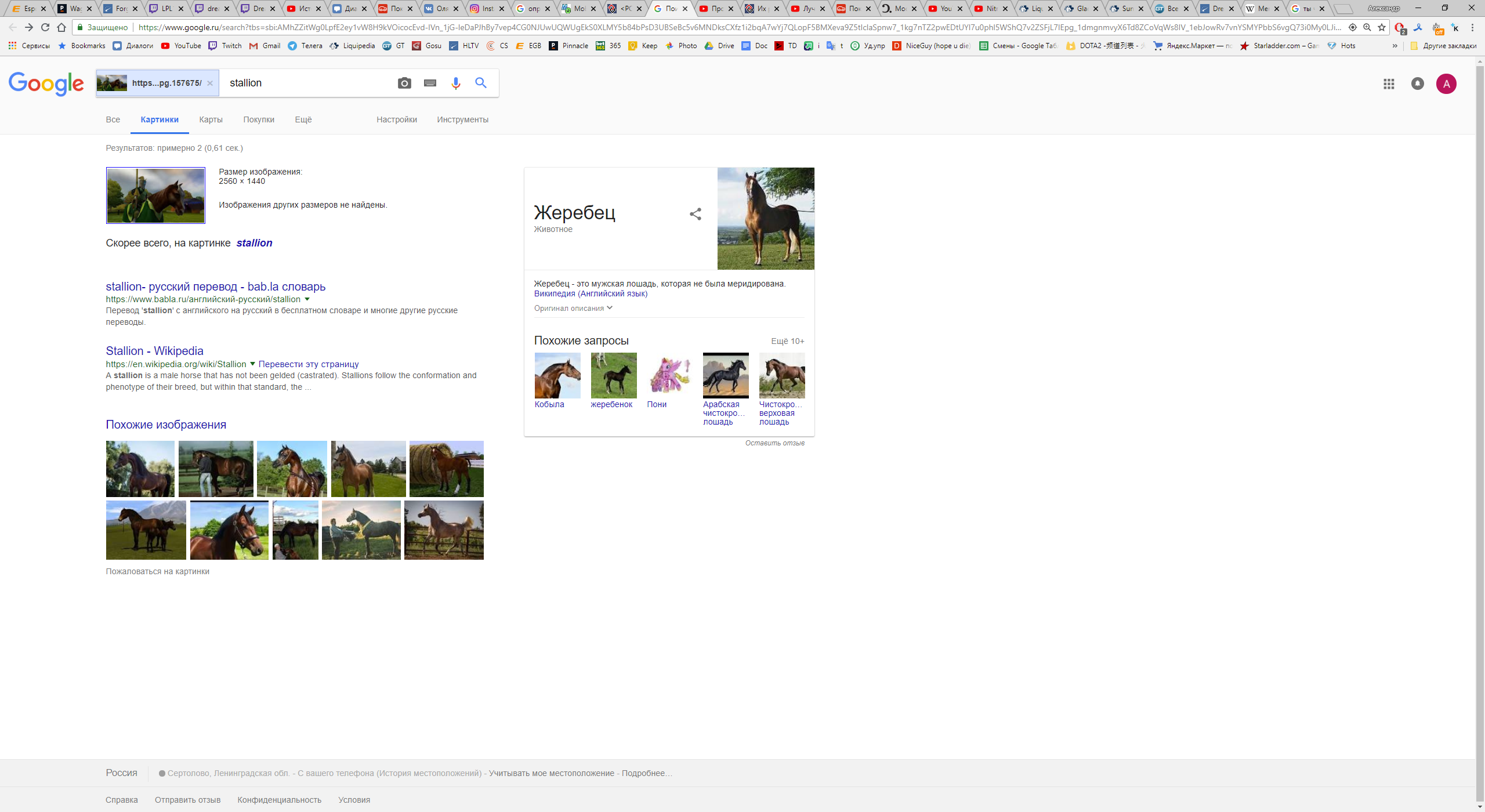The height and width of the screenshot is (812, 1485).
Task: Reload the page in the browser
Action: click(45, 27)
